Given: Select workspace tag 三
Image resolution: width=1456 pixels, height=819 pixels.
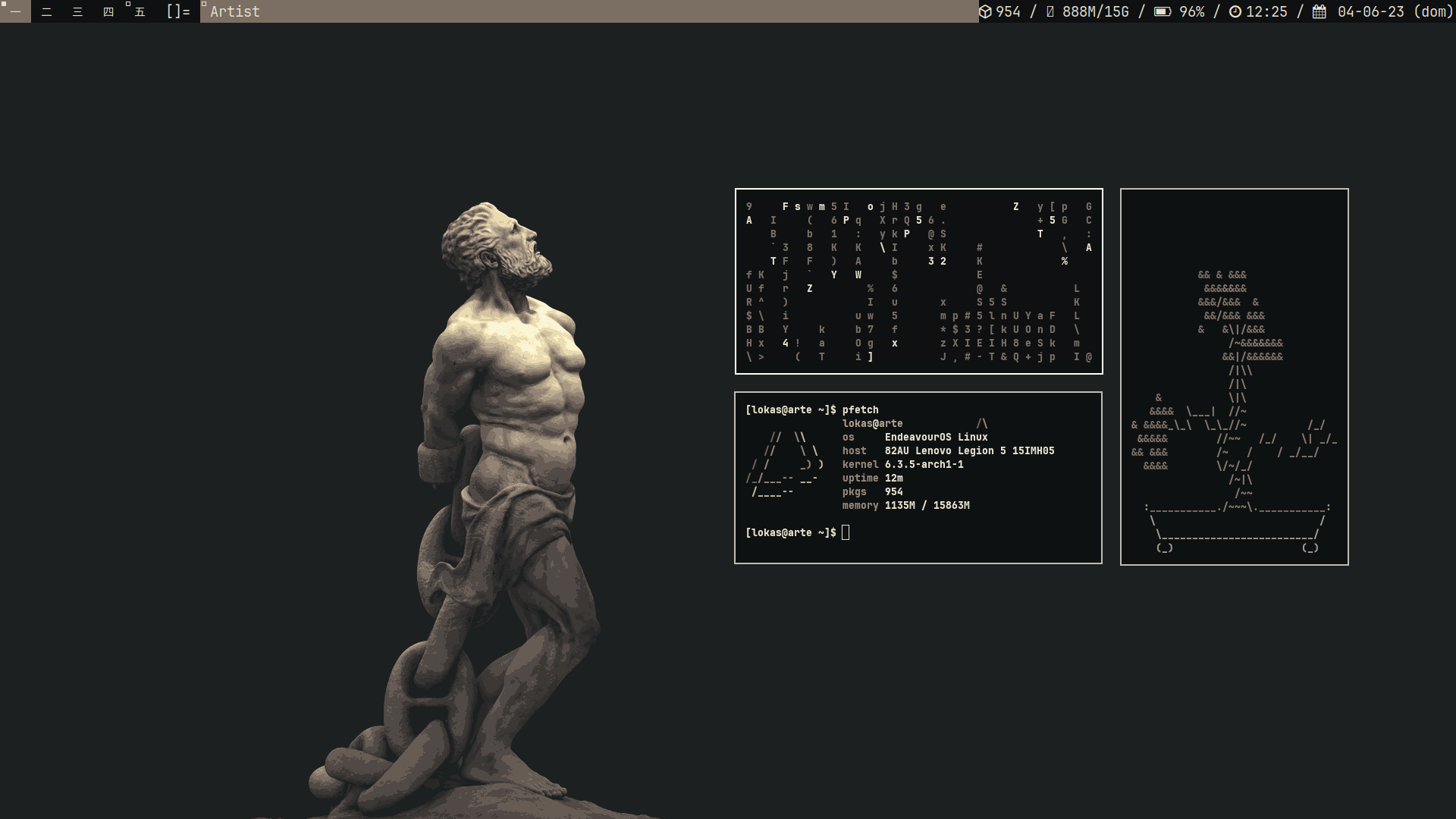Looking at the screenshot, I should tap(77, 11).
